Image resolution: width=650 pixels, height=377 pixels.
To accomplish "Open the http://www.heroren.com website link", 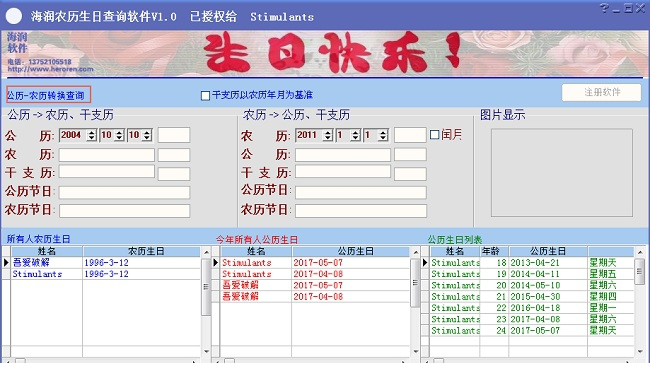I will tap(50, 69).
